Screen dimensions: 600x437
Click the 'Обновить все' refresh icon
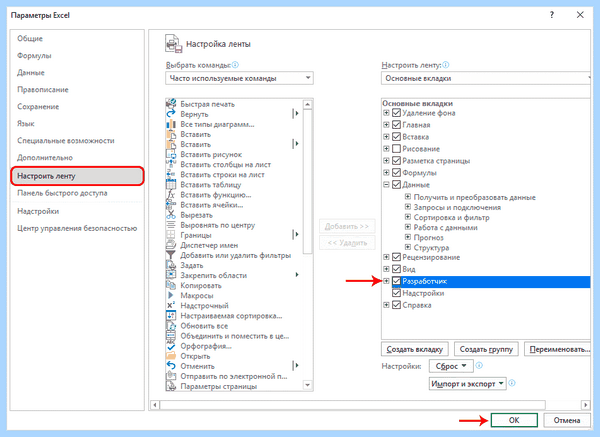click(x=171, y=326)
